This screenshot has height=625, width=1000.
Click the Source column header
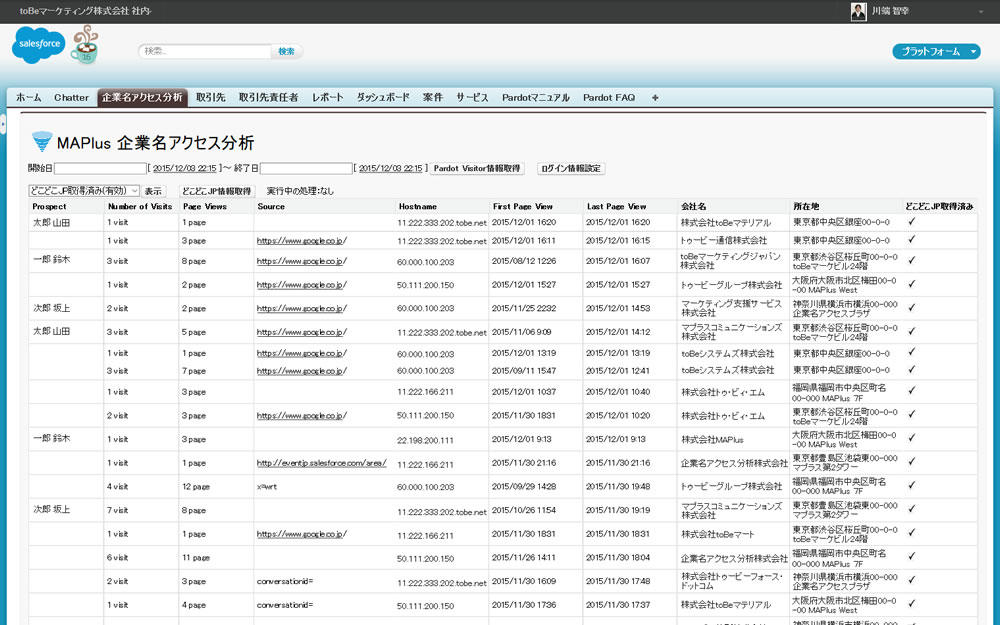(x=271, y=207)
